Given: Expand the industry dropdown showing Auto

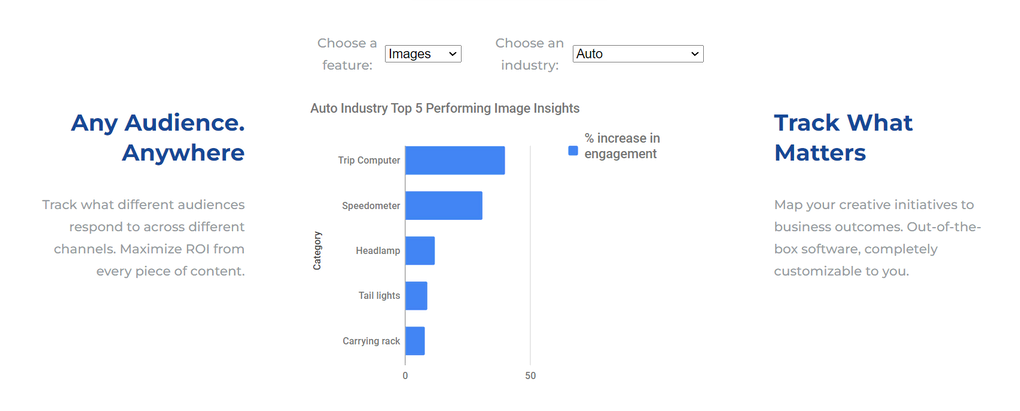Looking at the screenshot, I should coord(638,54).
